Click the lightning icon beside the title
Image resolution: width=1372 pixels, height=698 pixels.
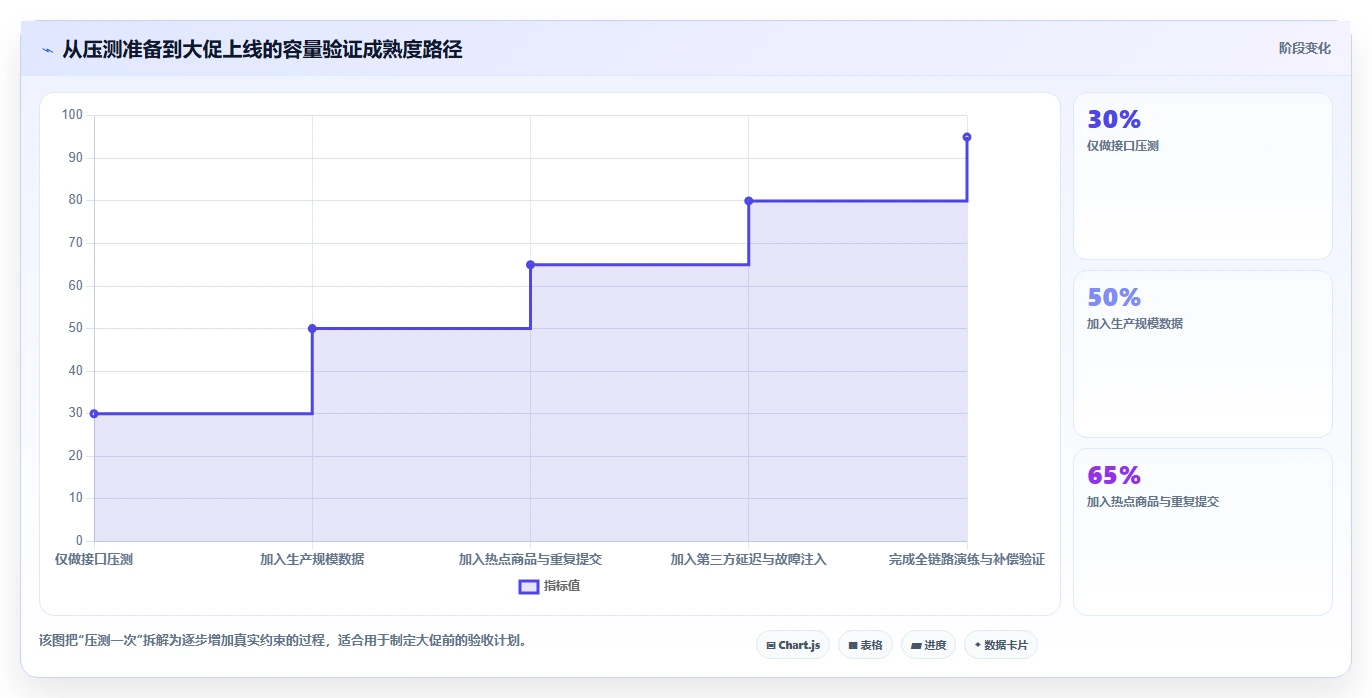pyautogui.click(x=47, y=50)
